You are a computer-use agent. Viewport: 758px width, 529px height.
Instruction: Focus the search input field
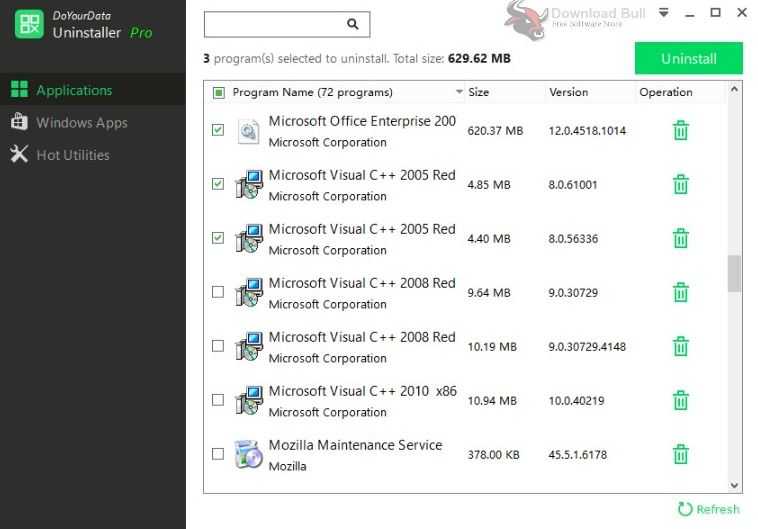287,24
